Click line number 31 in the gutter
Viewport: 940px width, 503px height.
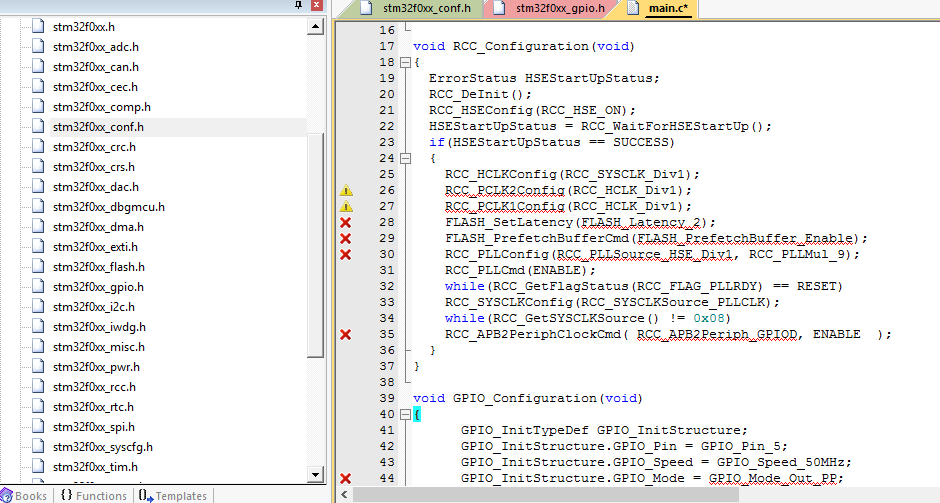pyautogui.click(x=387, y=270)
